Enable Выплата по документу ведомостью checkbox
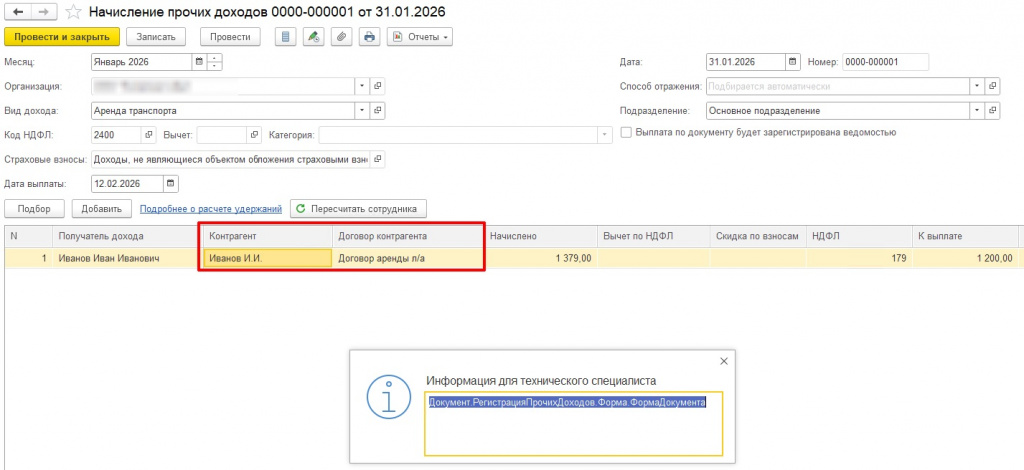 tap(626, 133)
